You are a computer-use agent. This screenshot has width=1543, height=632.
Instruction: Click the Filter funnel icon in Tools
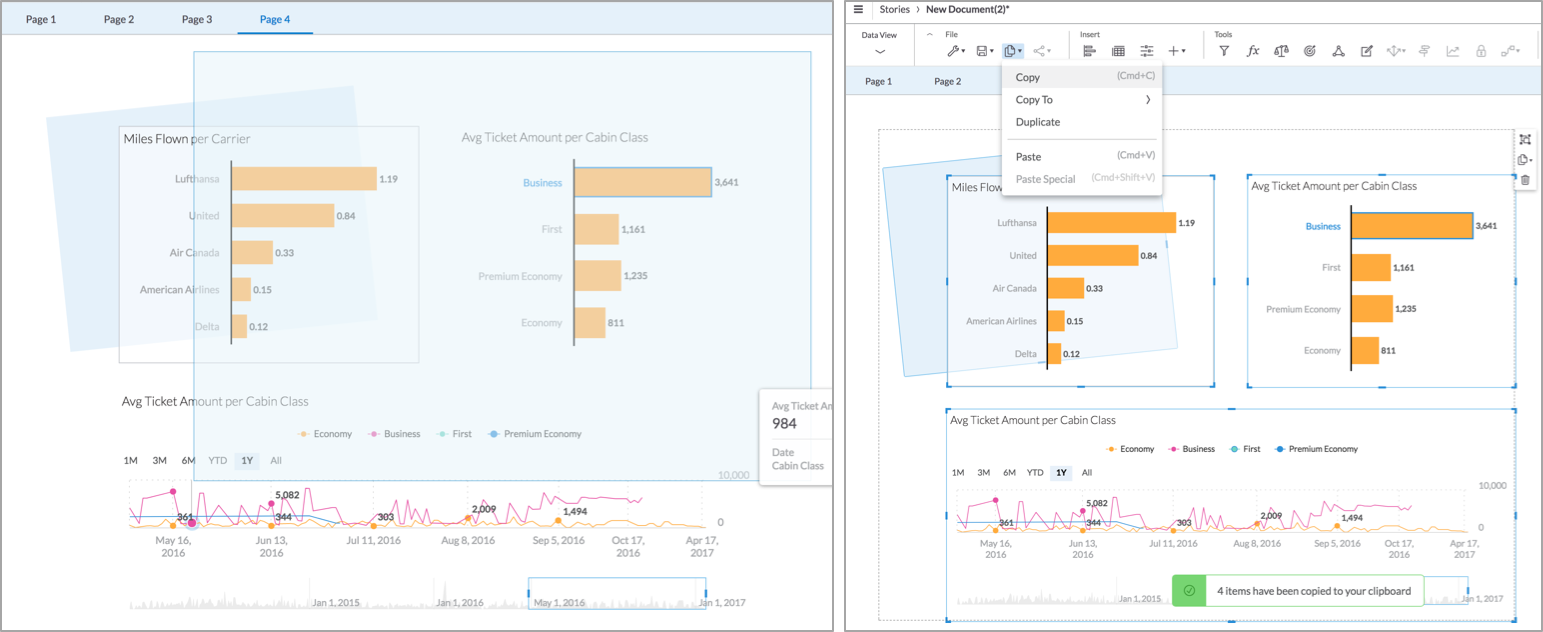1224,51
